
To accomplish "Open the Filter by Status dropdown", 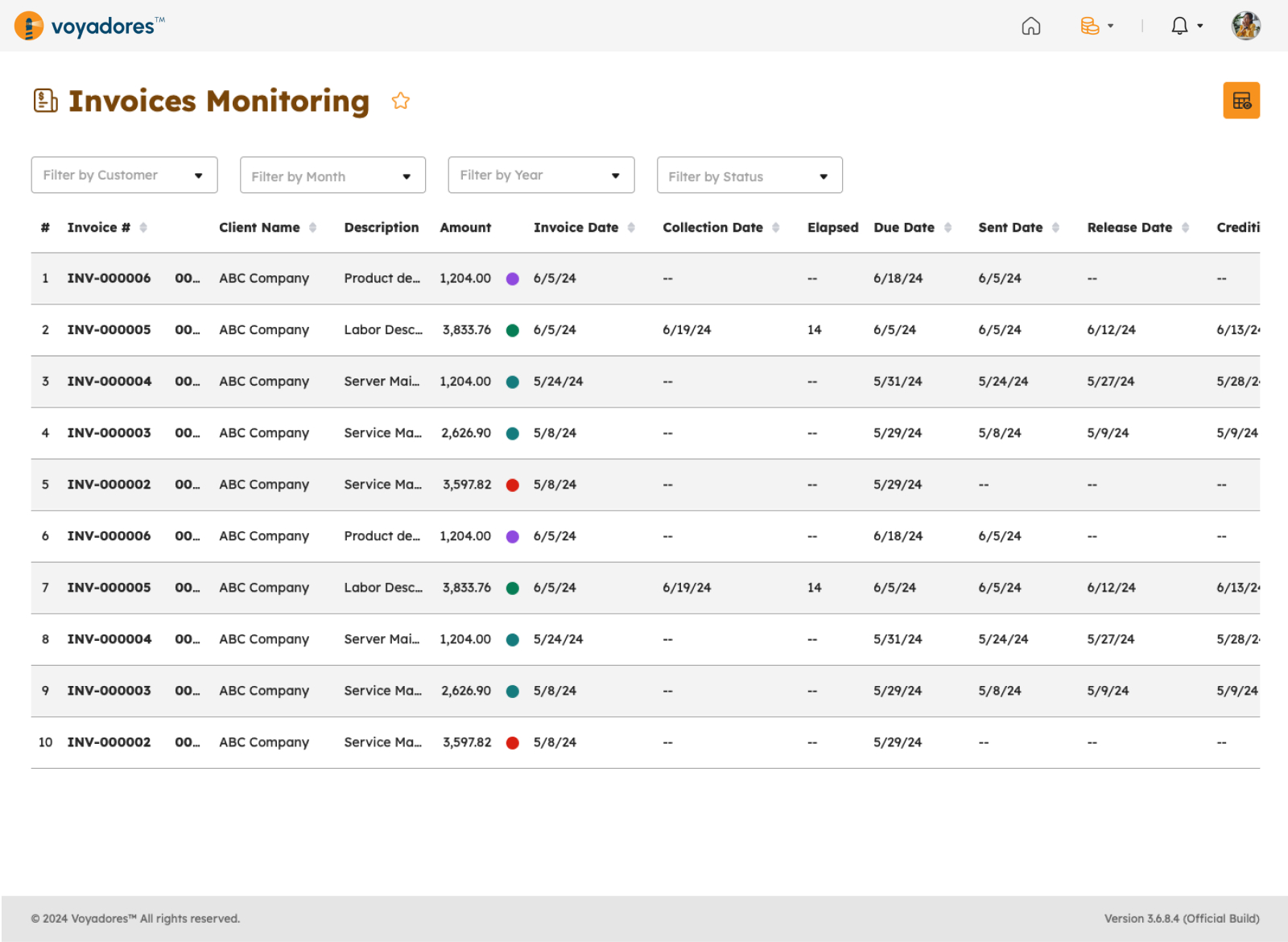I will tap(749, 175).
